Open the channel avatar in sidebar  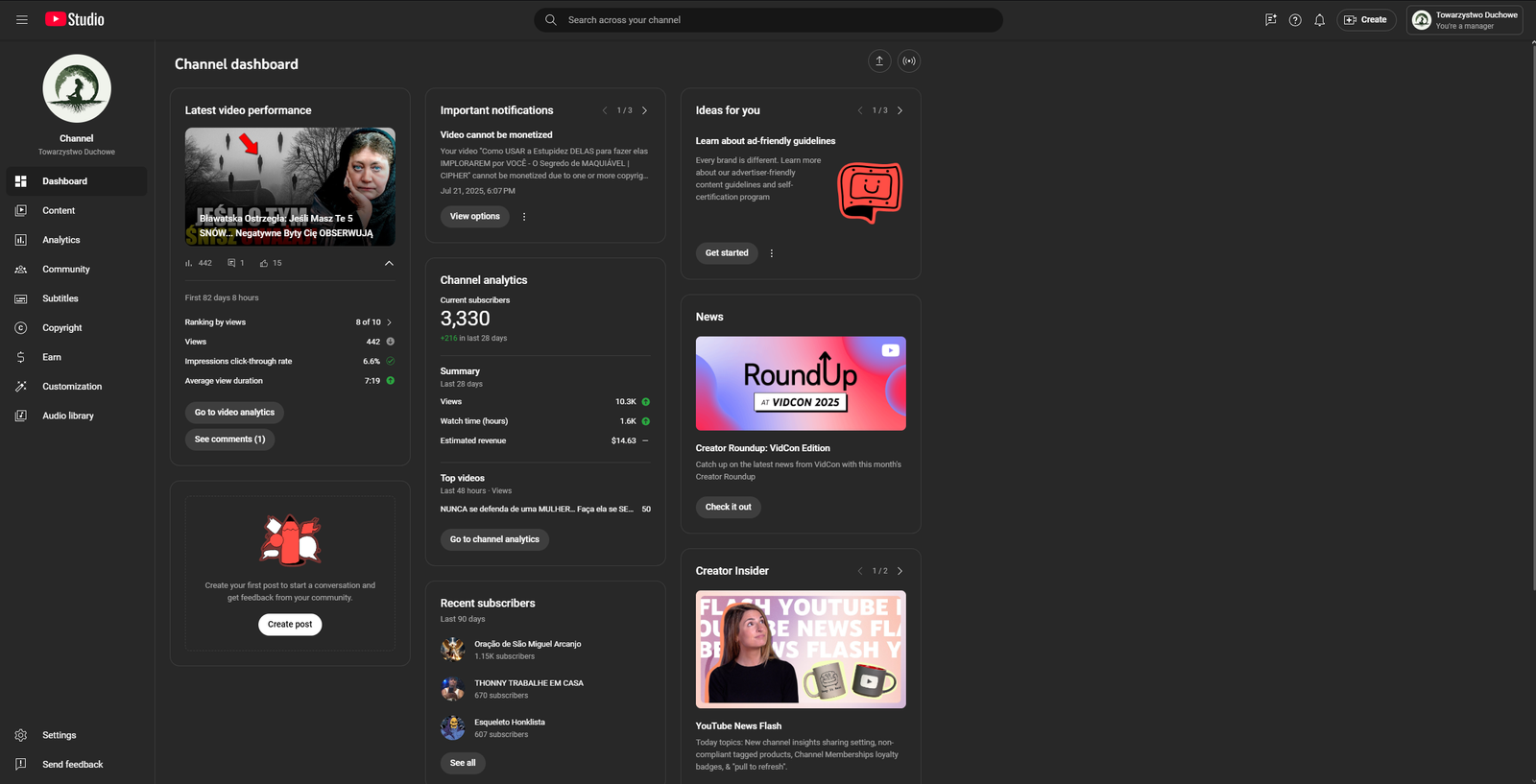pyautogui.click(x=77, y=88)
